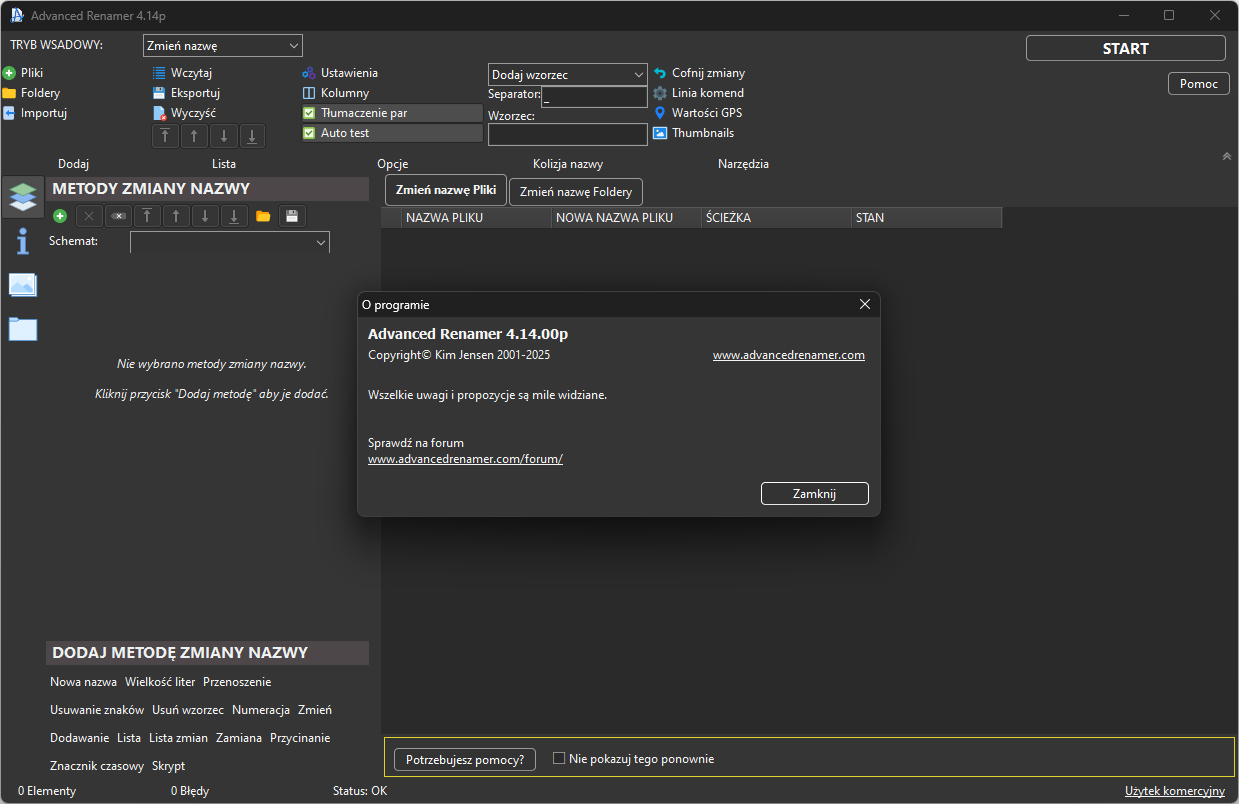Open saved methods with yellow folder icon
The width and height of the screenshot is (1239, 804).
tap(263, 216)
